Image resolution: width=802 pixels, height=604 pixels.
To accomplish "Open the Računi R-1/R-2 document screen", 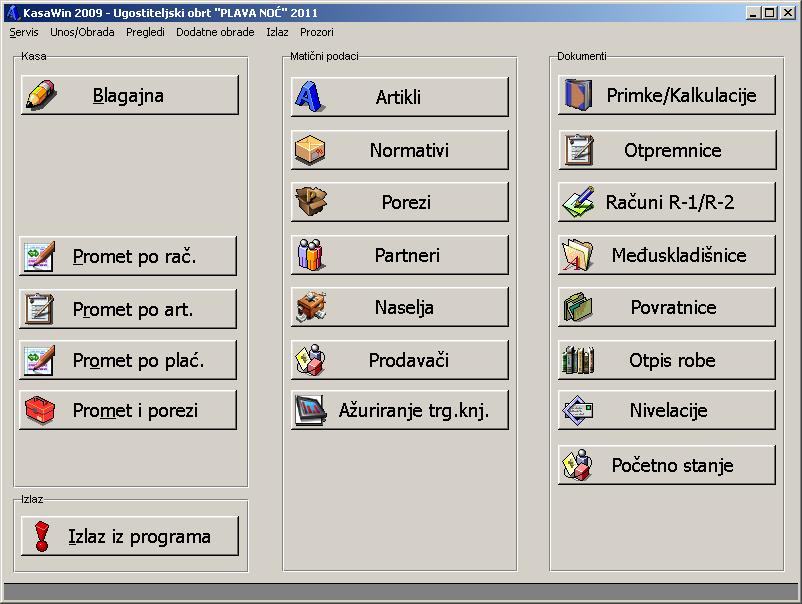I will 666,203.
